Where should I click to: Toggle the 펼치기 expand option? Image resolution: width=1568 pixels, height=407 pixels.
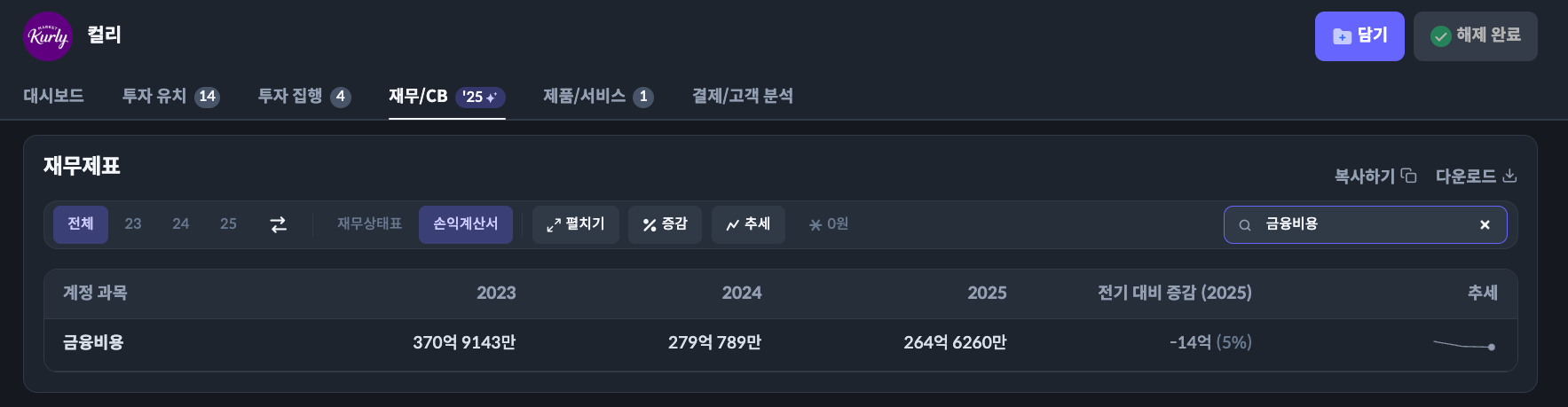click(575, 224)
